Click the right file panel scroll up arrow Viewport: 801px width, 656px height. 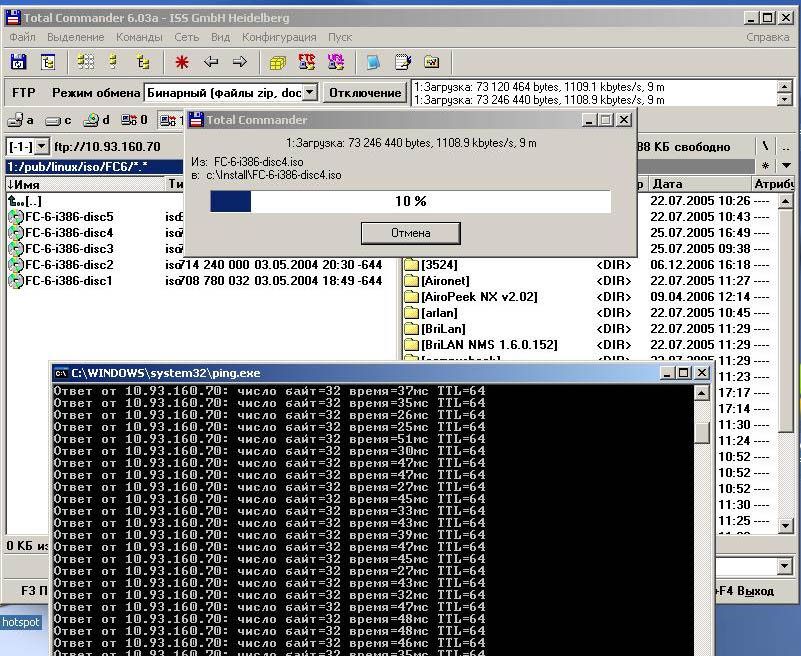(x=786, y=201)
